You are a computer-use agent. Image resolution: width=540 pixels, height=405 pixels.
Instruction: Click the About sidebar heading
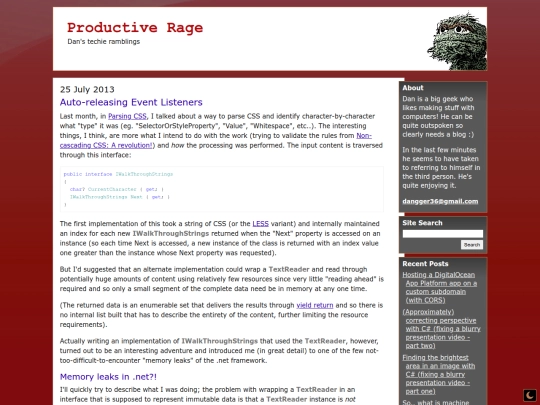(x=413, y=88)
